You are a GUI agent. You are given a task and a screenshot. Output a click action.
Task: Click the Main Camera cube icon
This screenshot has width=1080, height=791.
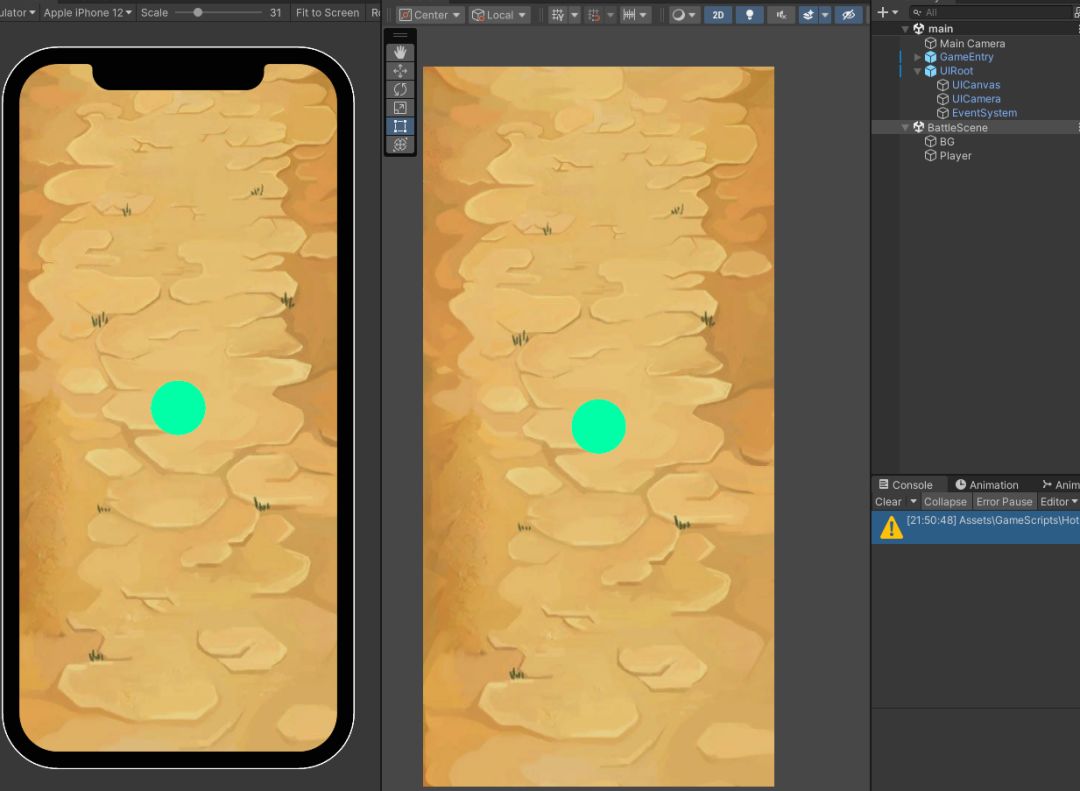pos(931,43)
